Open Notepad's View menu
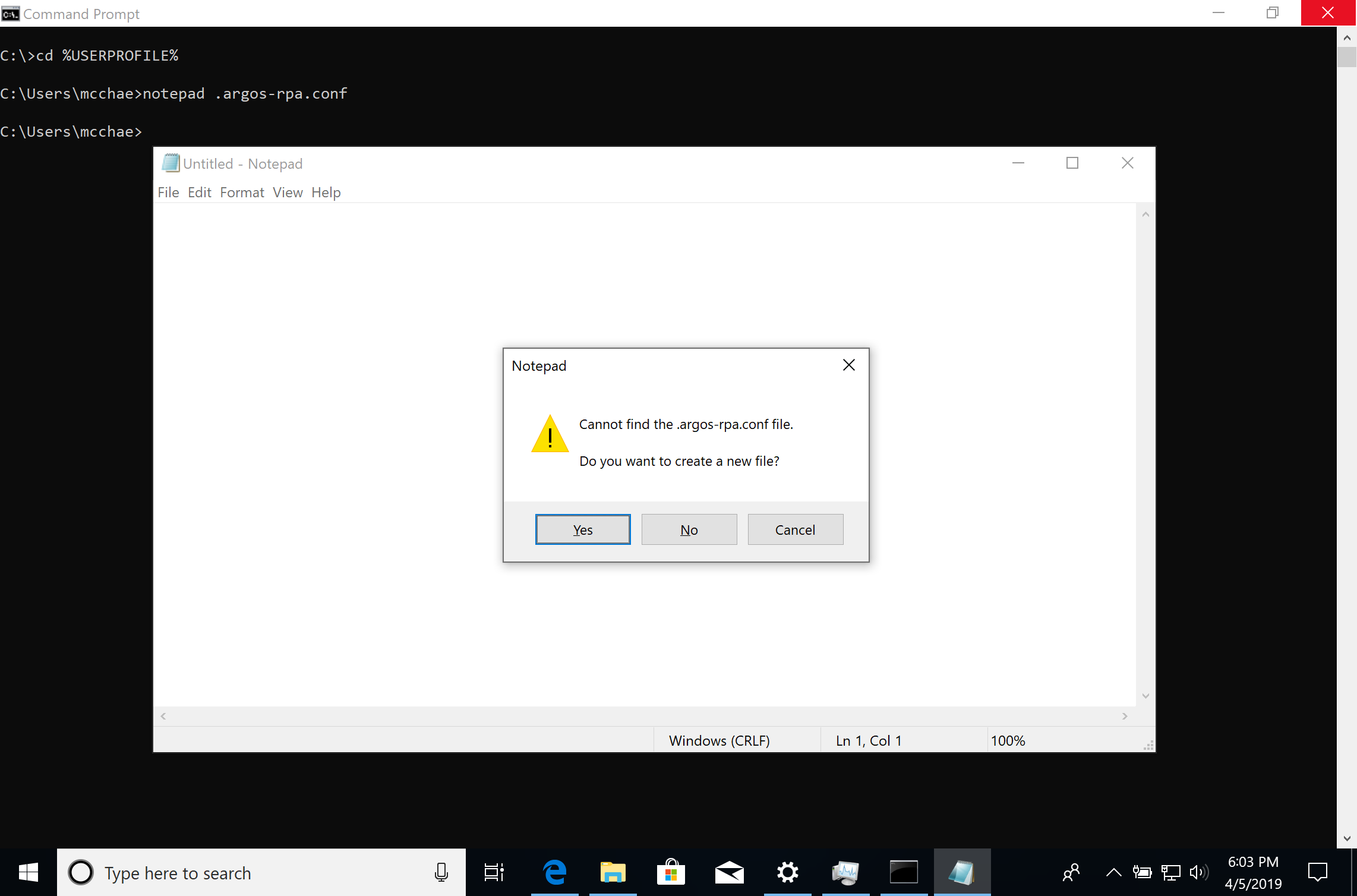The width and height of the screenshot is (1357, 896). [288, 193]
